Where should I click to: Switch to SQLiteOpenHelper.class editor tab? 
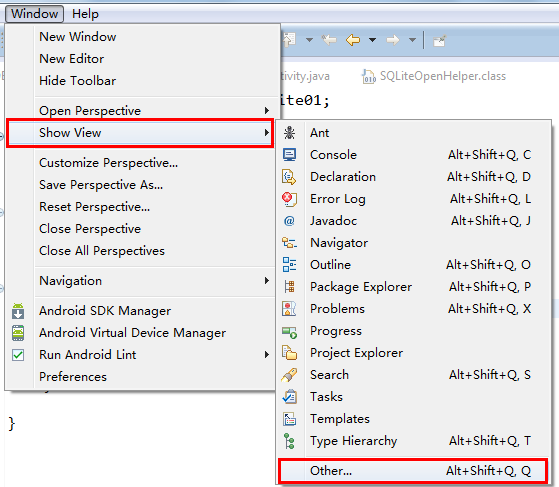click(x=434, y=76)
